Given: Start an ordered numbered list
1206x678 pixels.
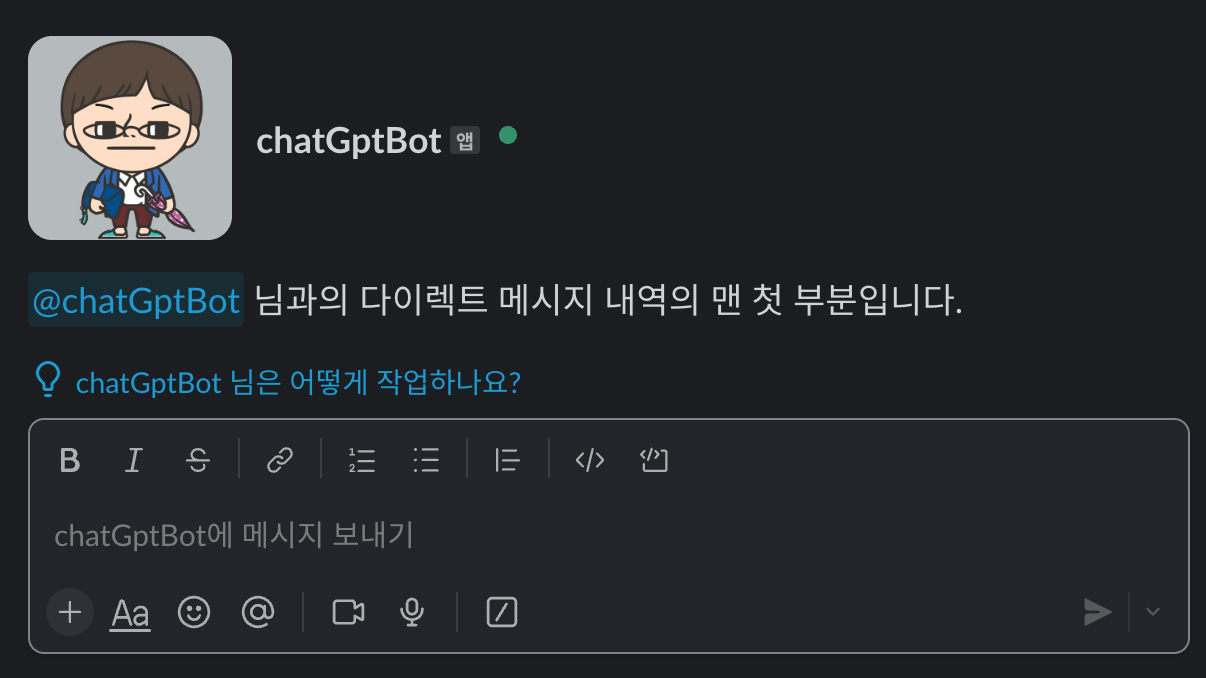Looking at the screenshot, I should tap(362, 460).
